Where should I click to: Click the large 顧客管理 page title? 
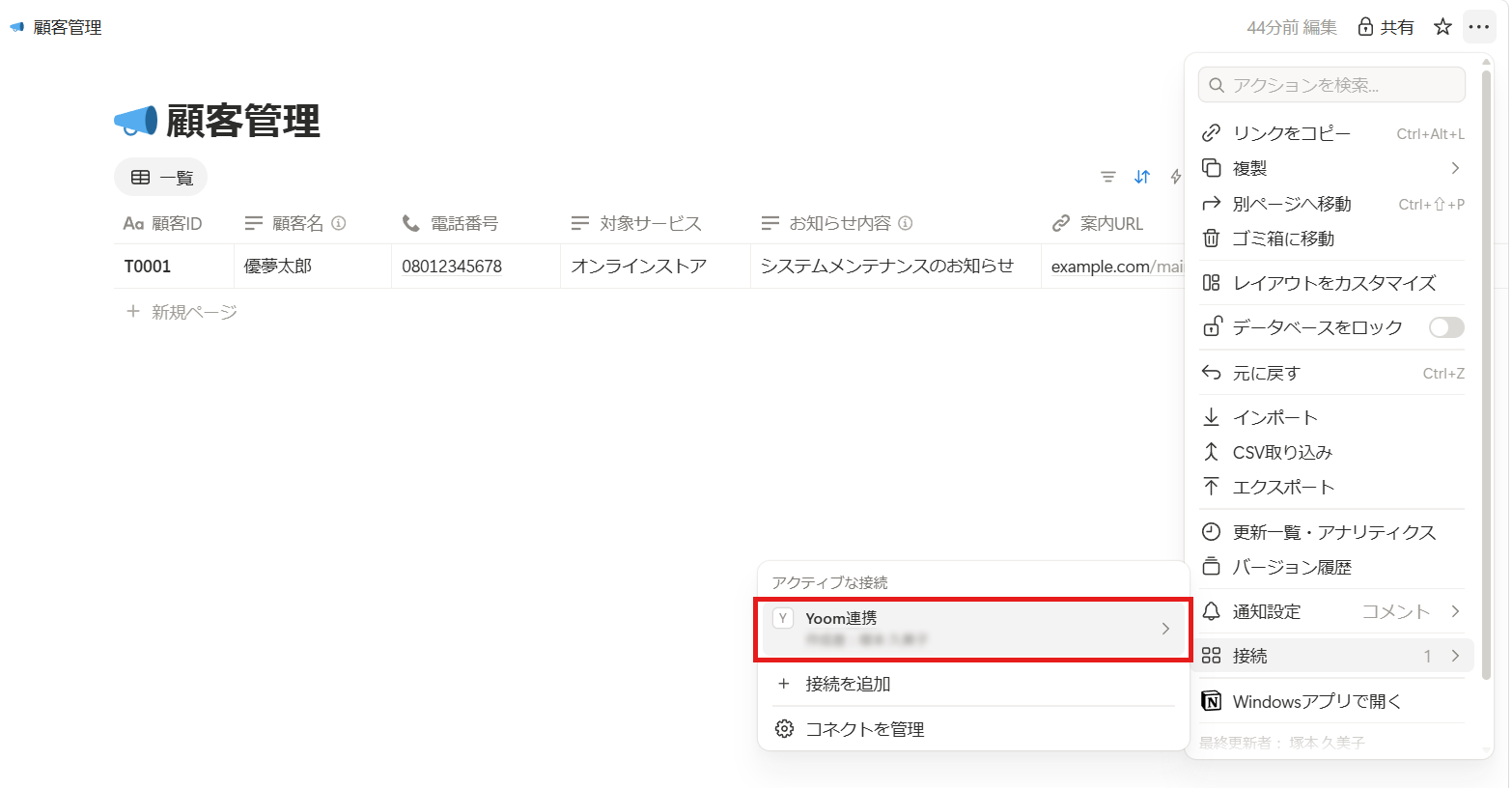(242, 121)
